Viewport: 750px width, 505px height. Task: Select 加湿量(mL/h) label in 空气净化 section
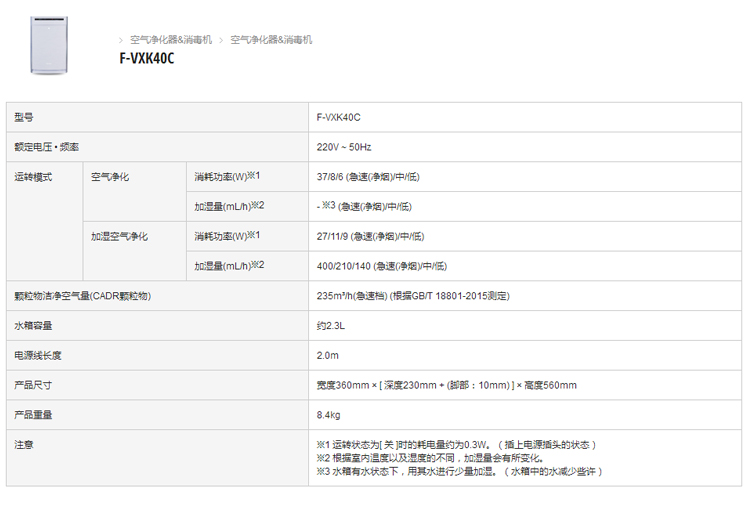[x=229, y=206]
